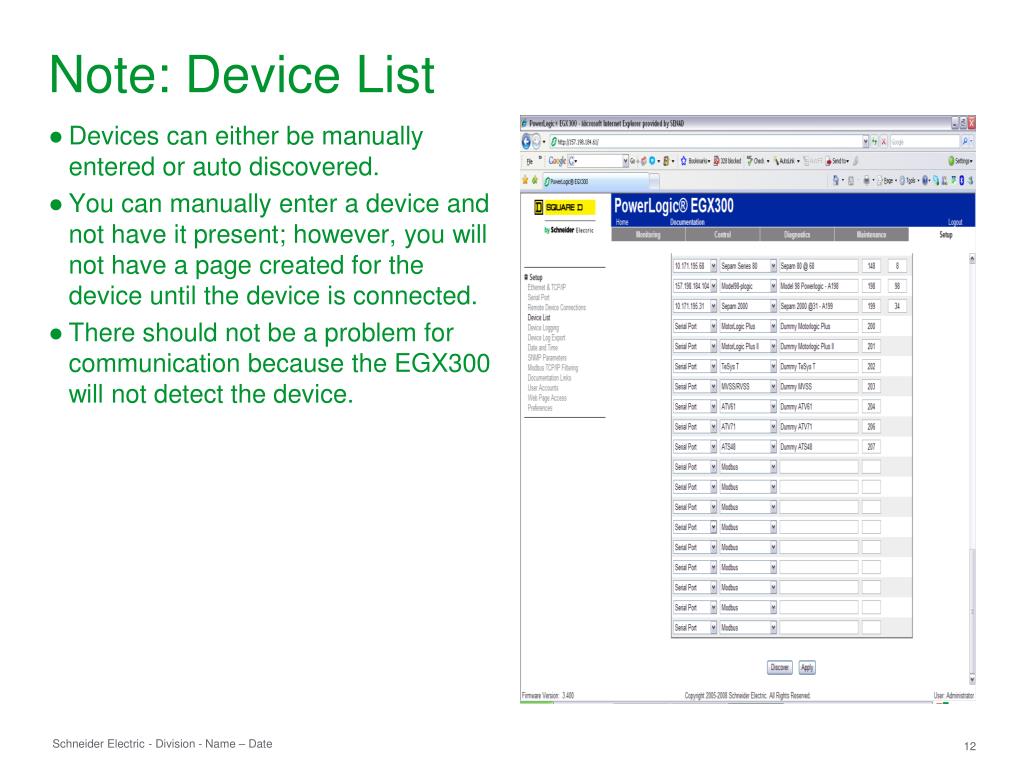The height and width of the screenshot is (768, 1024).
Task: Open connection dropdown showing 10.171.195.68
Action: point(695,266)
